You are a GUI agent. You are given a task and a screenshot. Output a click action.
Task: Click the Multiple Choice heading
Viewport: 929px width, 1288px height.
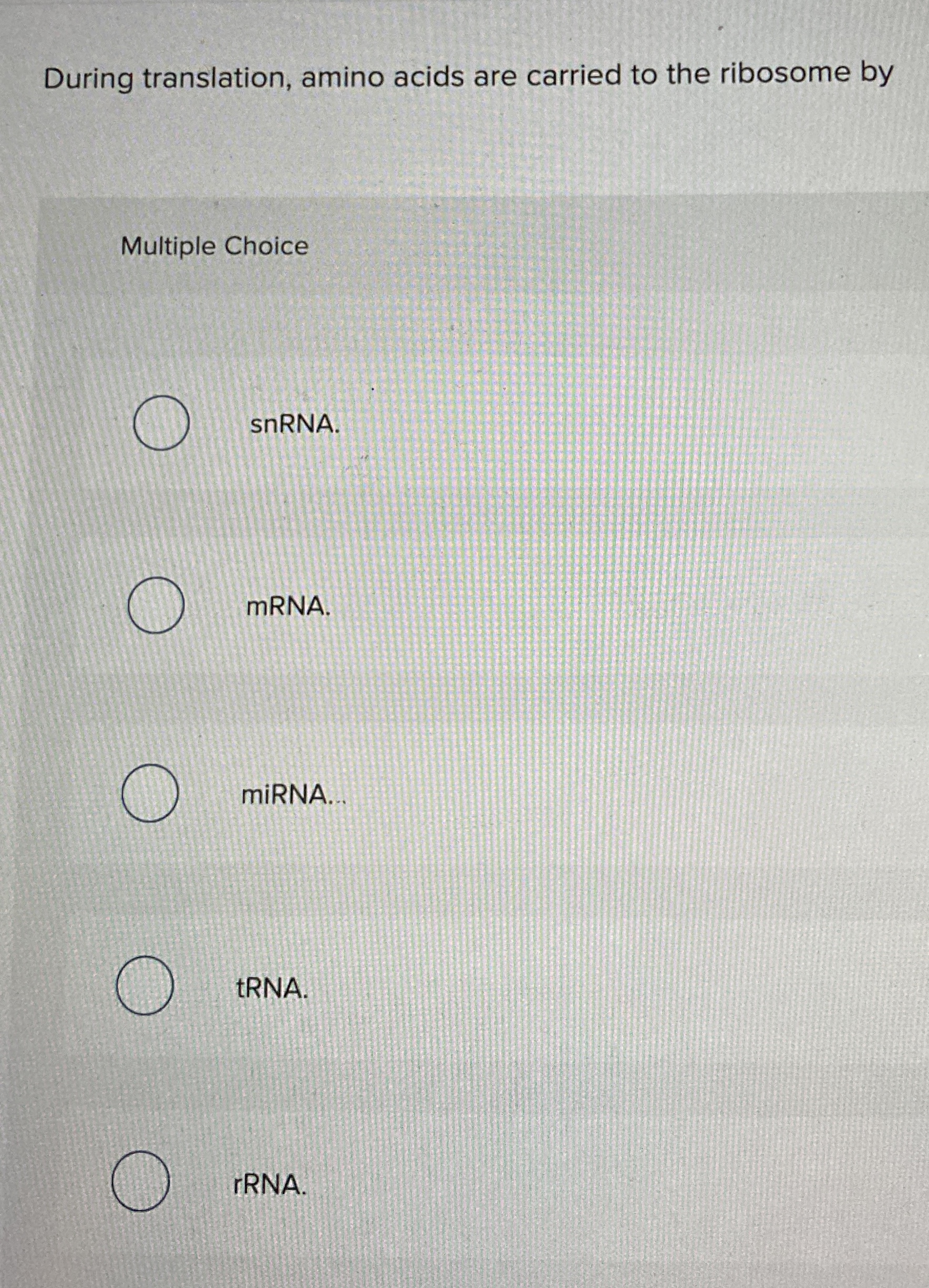click(x=213, y=246)
